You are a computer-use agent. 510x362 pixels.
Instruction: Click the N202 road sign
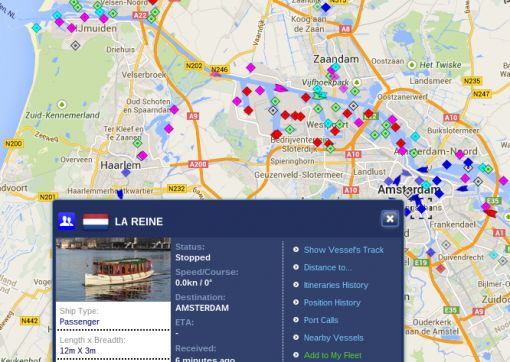pyautogui.click(x=194, y=66)
